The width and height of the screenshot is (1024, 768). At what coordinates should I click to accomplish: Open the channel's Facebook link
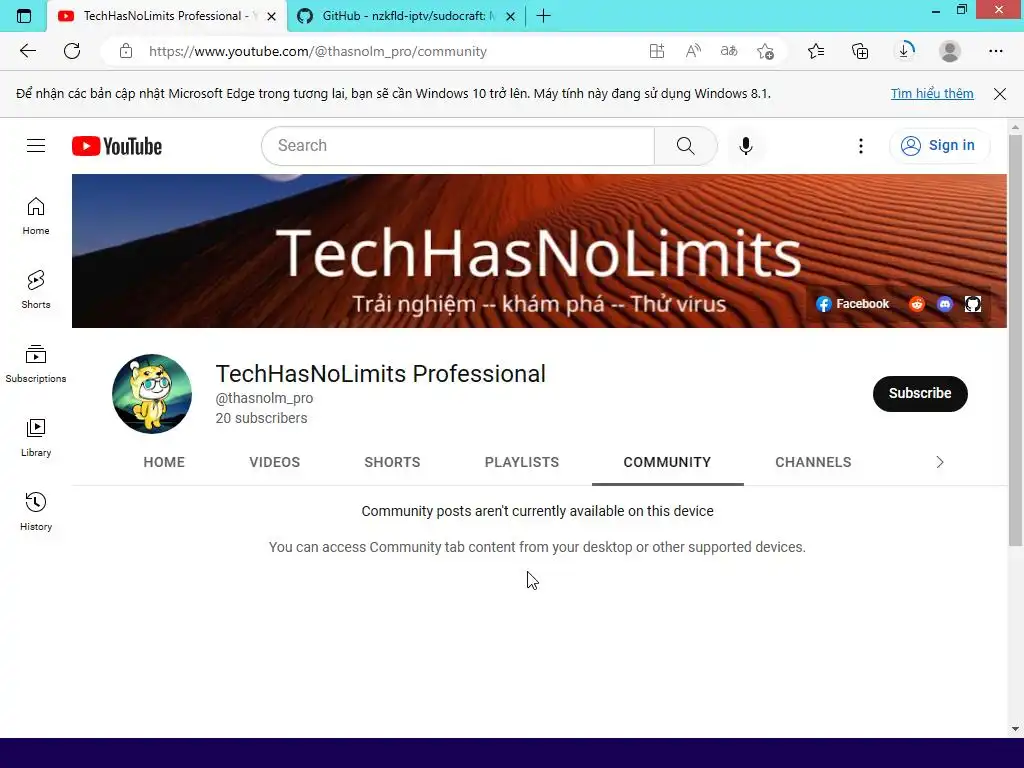[x=853, y=304]
